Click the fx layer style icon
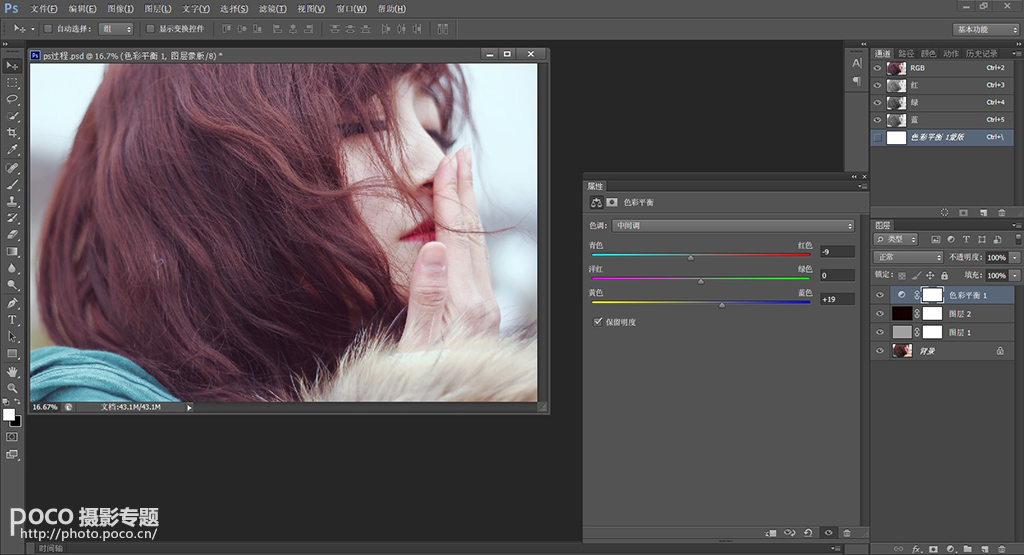Image resolution: width=1024 pixels, height=555 pixels. (916, 549)
